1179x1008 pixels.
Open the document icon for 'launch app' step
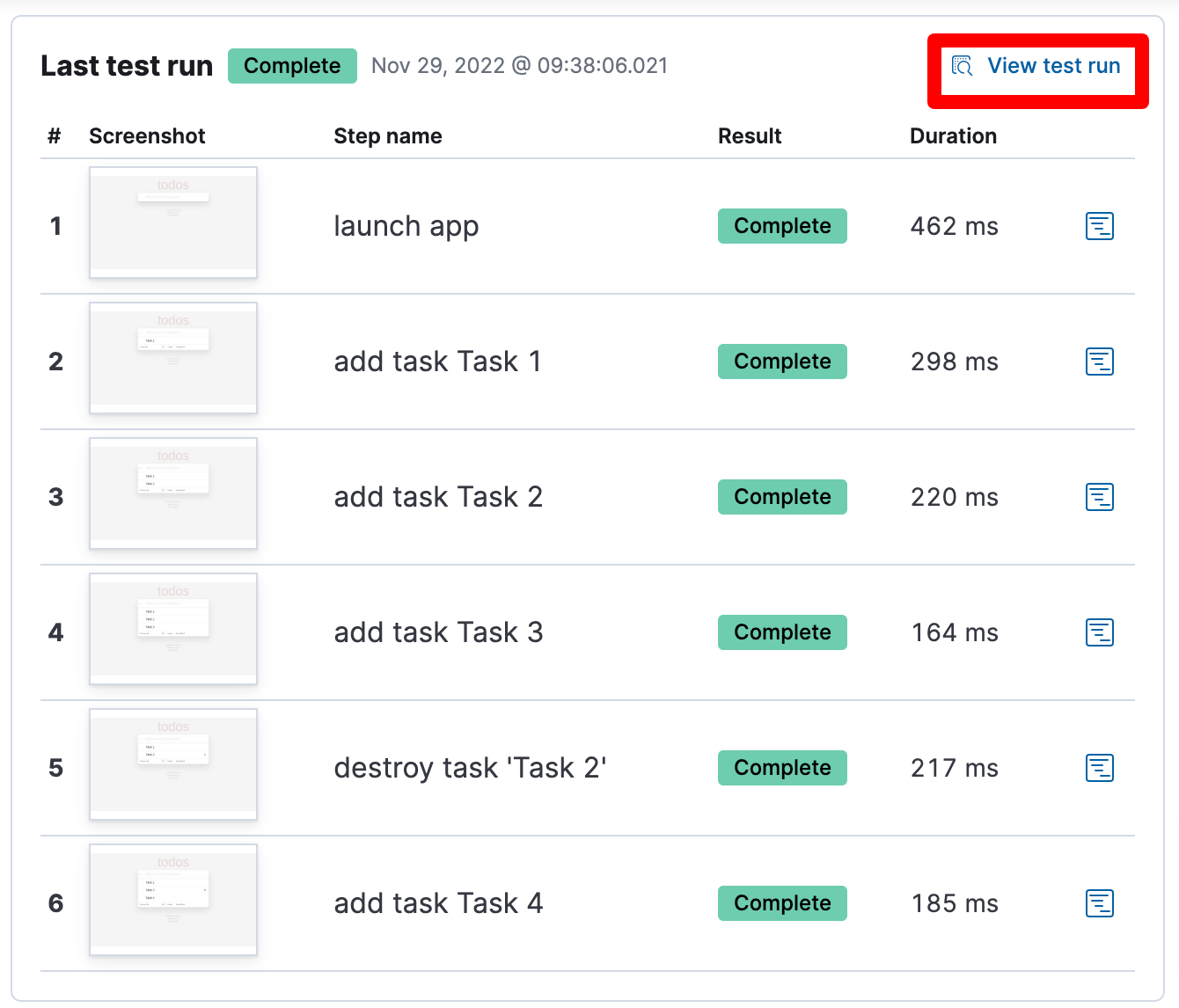[x=1100, y=226]
